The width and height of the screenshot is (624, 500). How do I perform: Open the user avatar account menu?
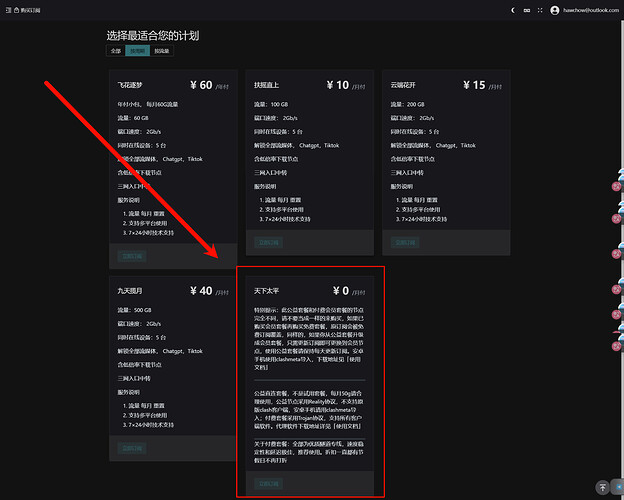(x=554, y=10)
